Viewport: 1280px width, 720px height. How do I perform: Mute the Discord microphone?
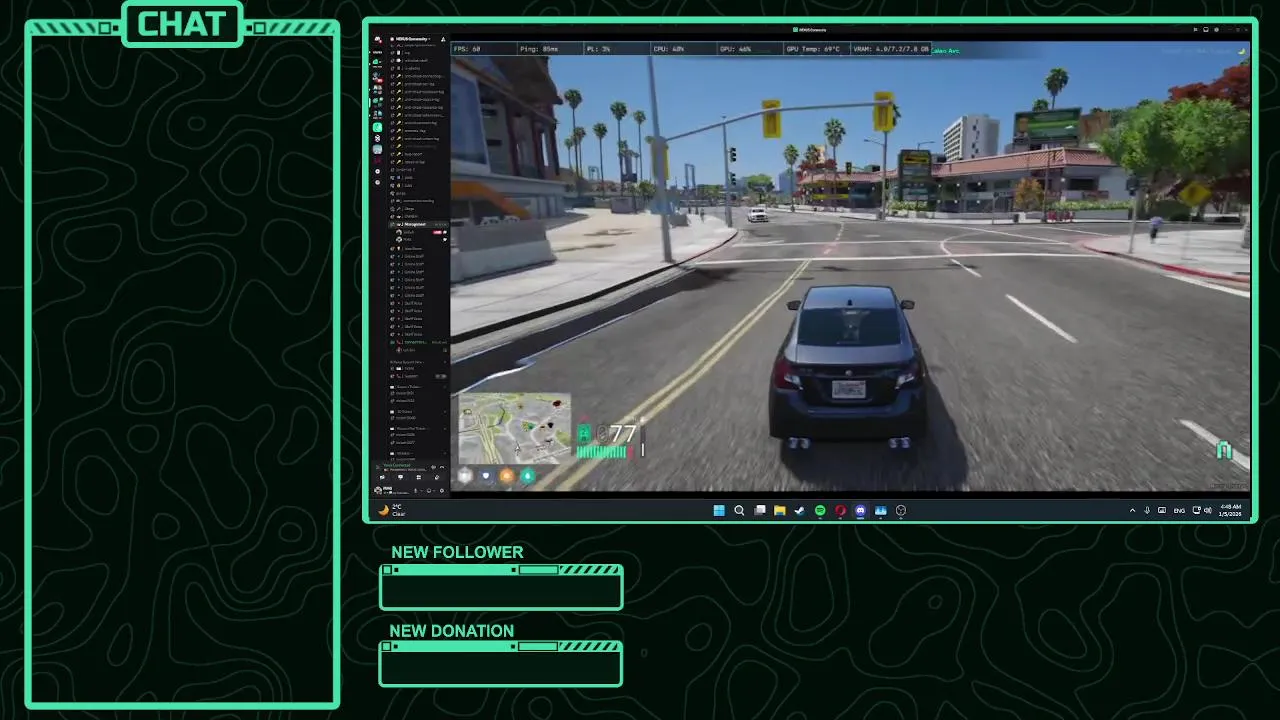pyautogui.click(x=415, y=490)
